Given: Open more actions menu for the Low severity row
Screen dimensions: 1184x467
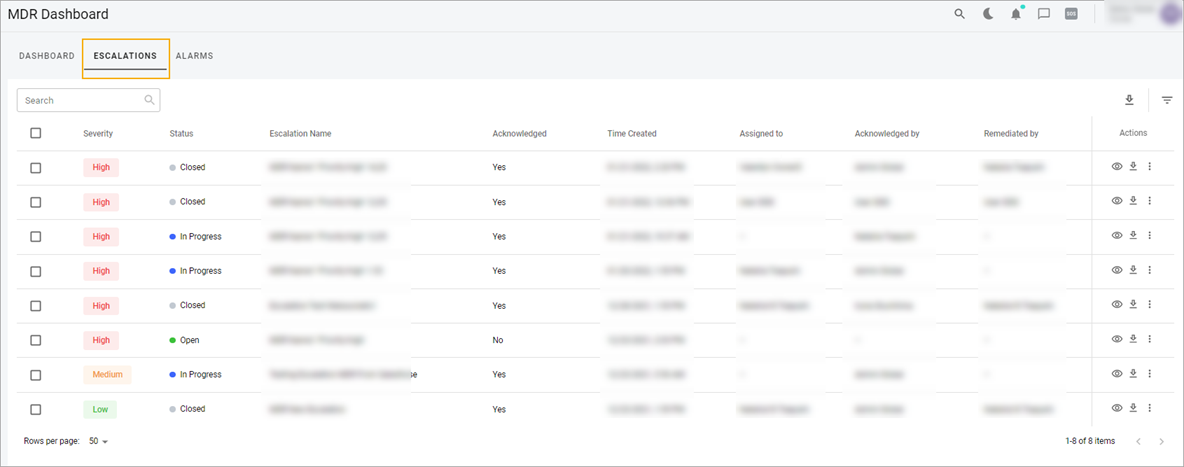Looking at the screenshot, I should 1149,408.
